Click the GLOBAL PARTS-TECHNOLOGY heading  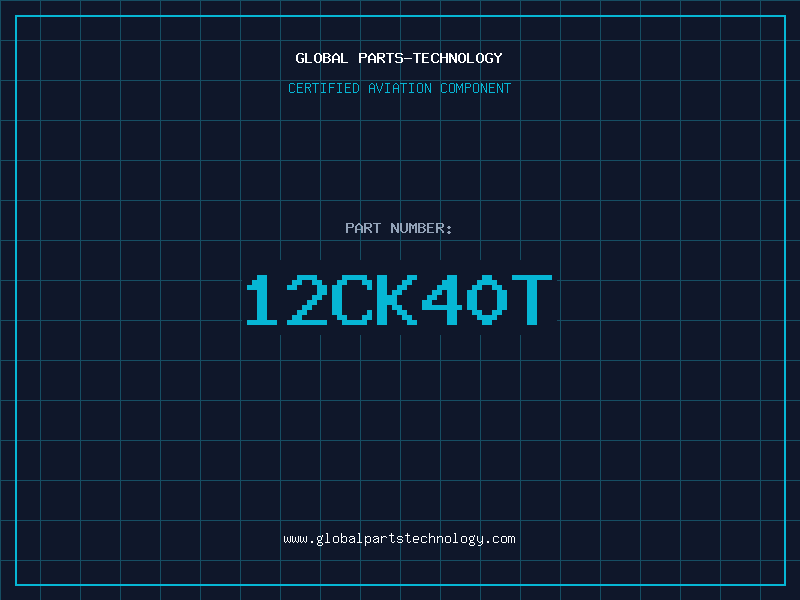point(399,58)
